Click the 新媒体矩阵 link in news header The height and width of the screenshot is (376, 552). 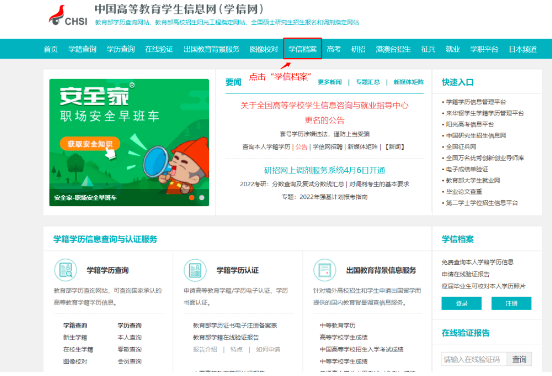[x=408, y=82]
